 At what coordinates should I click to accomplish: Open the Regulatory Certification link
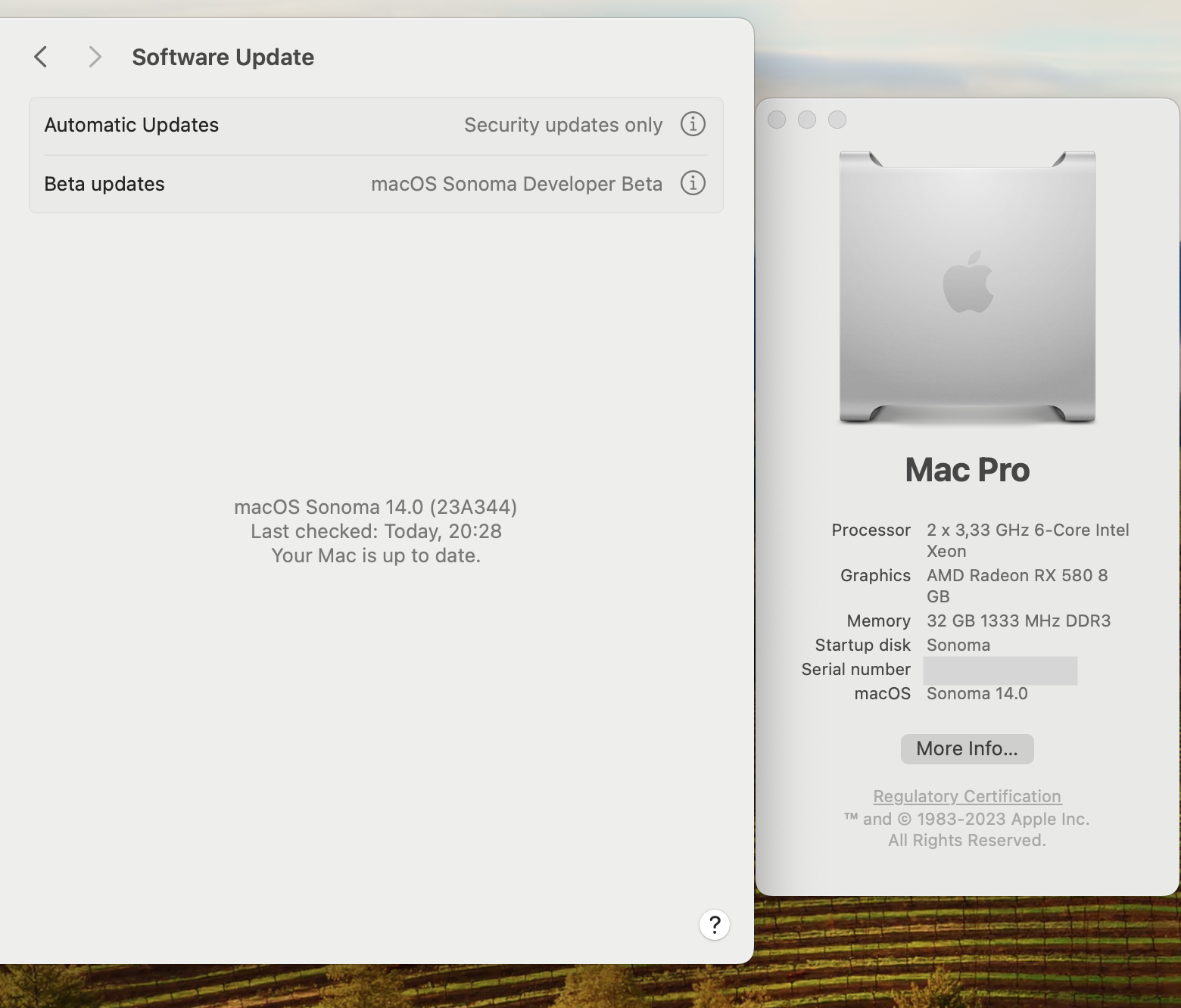point(967,796)
